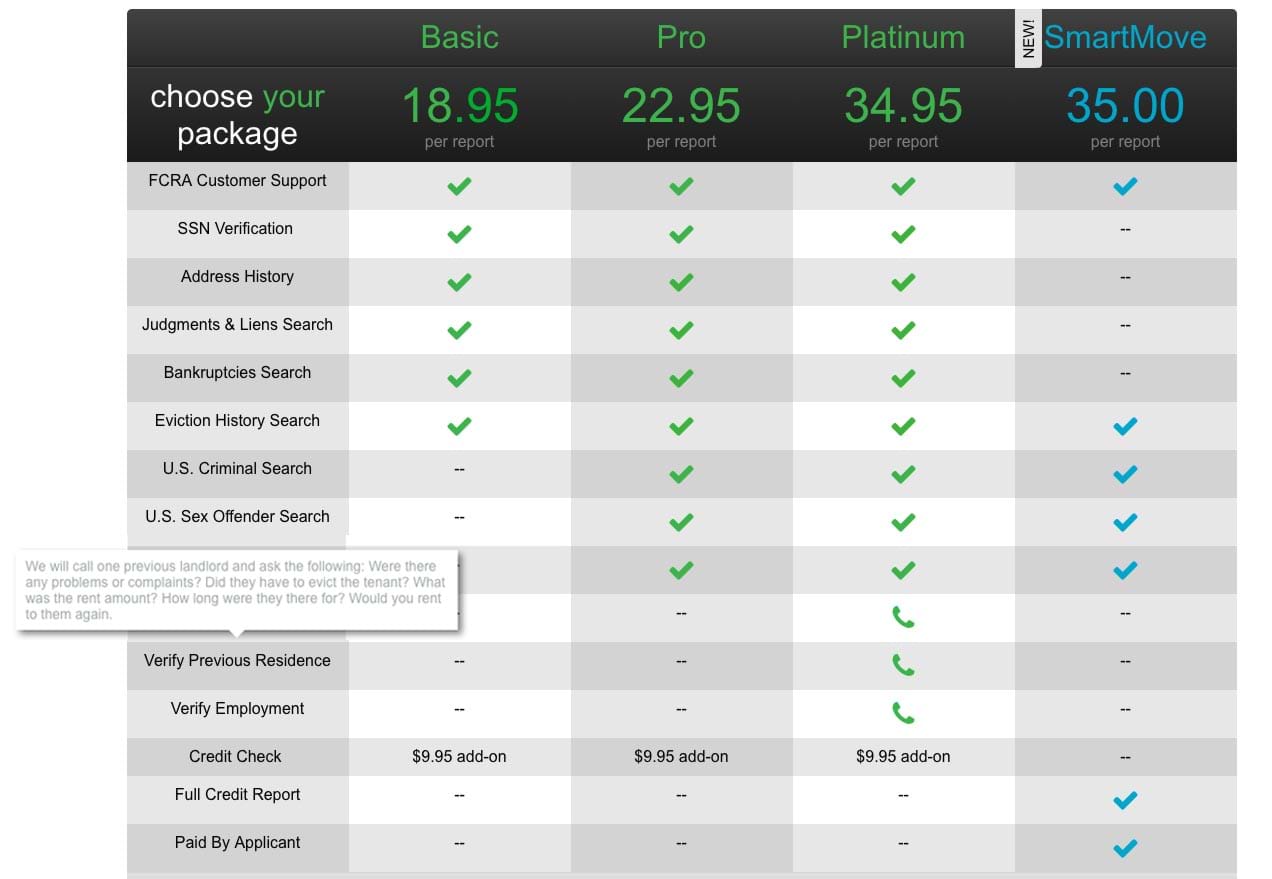The height and width of the screenshot is (879, 1272).
Task: Click the 'choose your package' heading
Action: pyautogui.click(x=237, y=115)
